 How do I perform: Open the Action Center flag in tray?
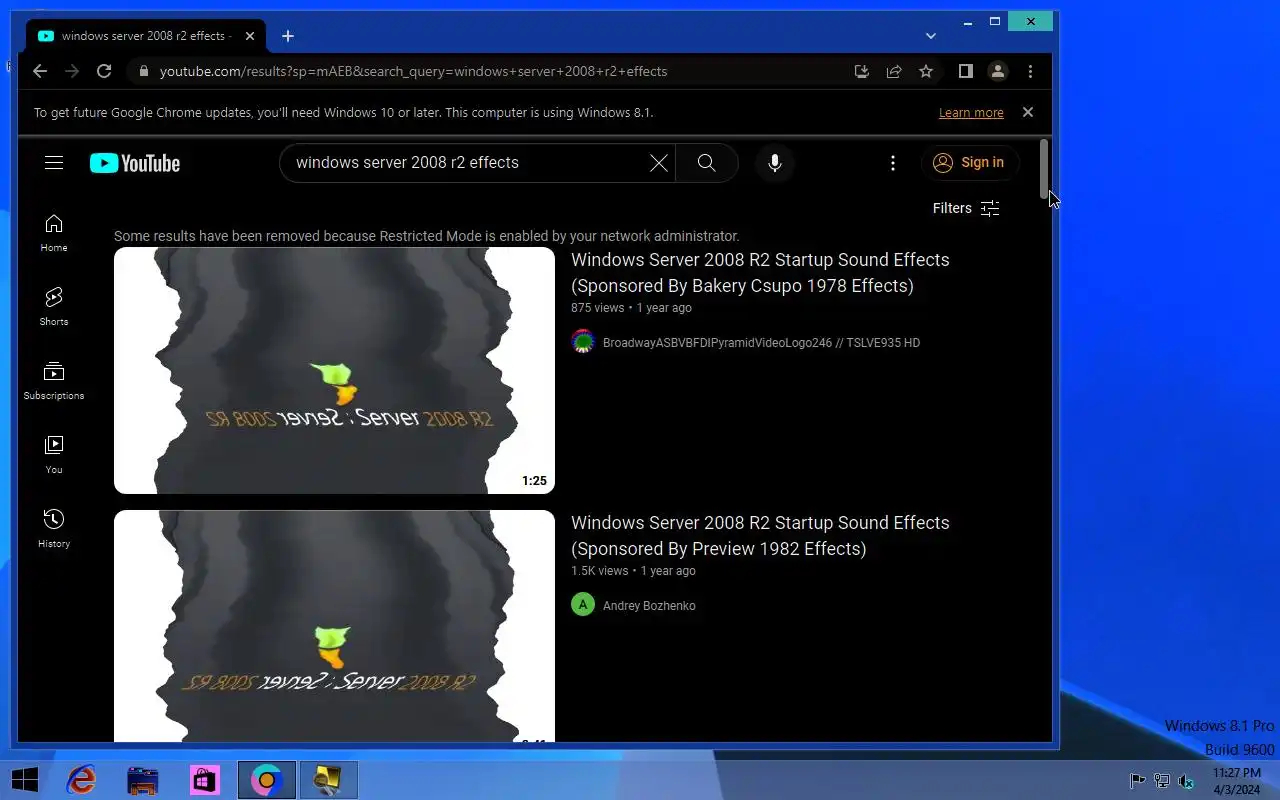(x=1137, y=781)
